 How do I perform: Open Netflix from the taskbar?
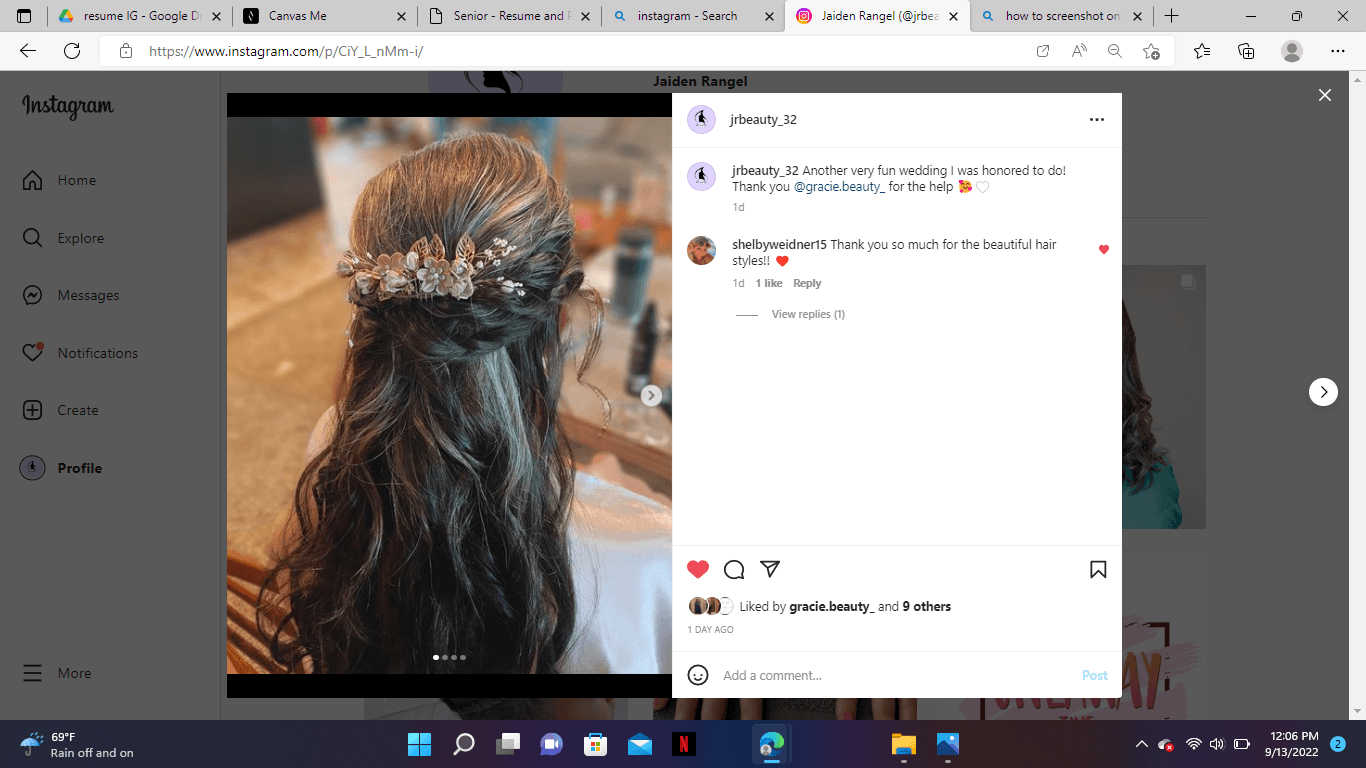pos(683,744)
